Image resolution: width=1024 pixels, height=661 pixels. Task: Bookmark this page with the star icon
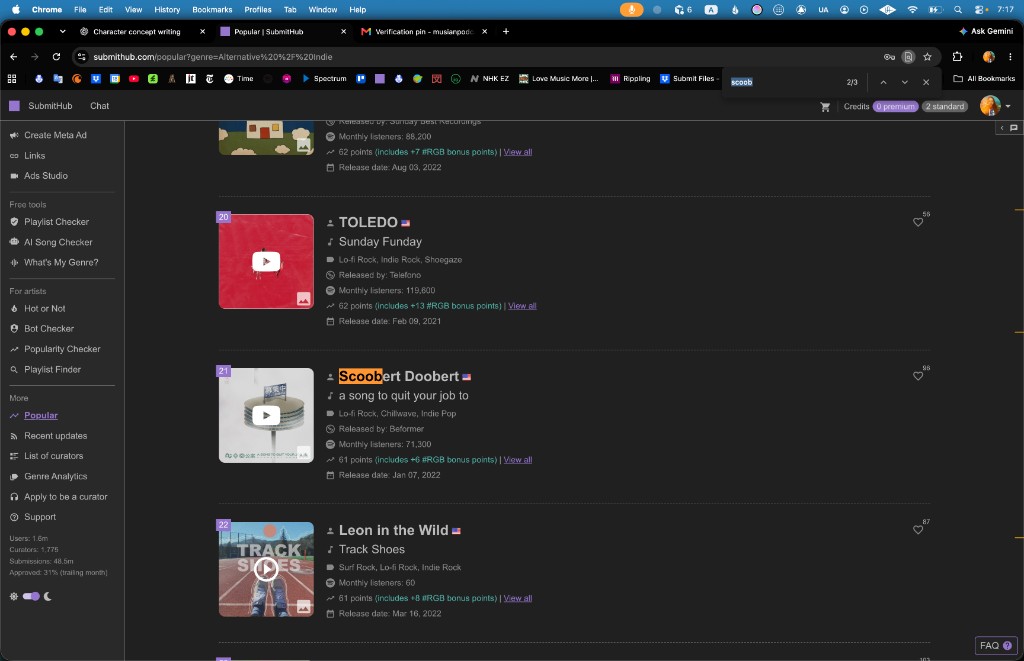[x=927, y=57]
